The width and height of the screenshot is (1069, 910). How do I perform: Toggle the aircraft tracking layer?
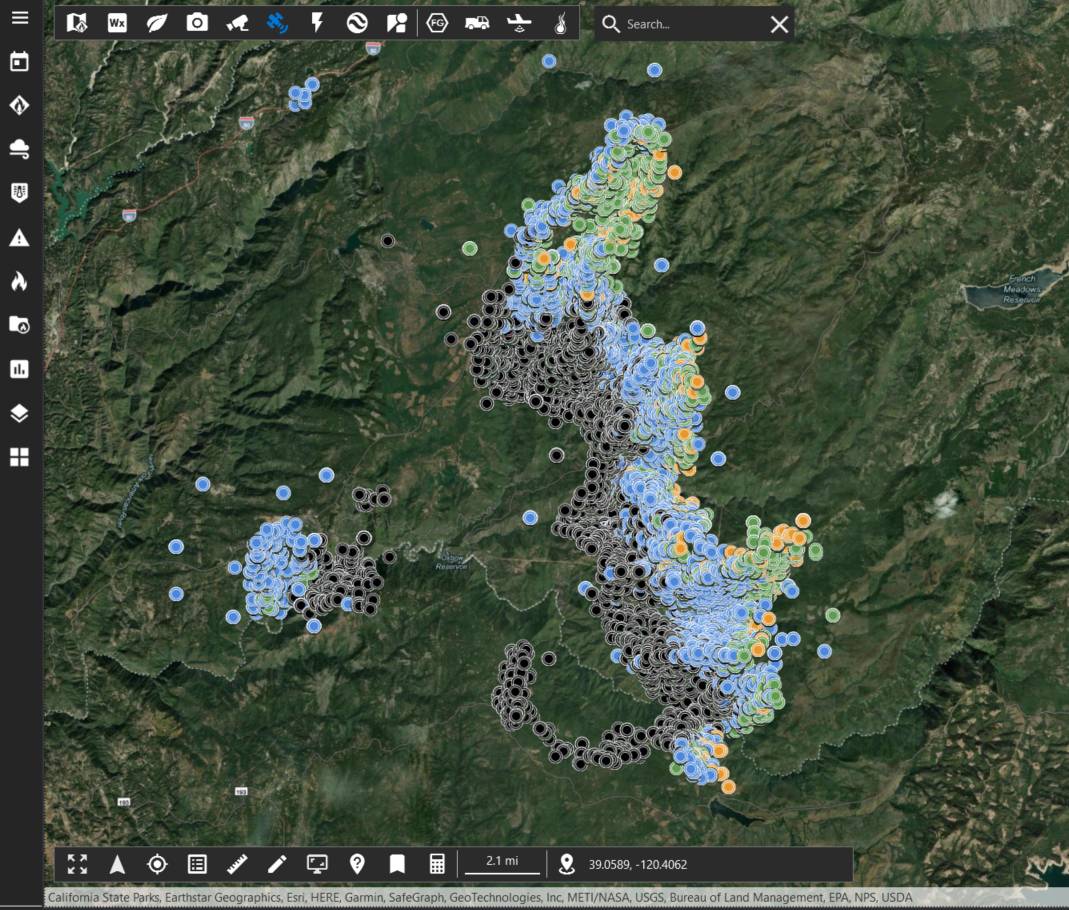pyautogui.click(x=518, y=23)
